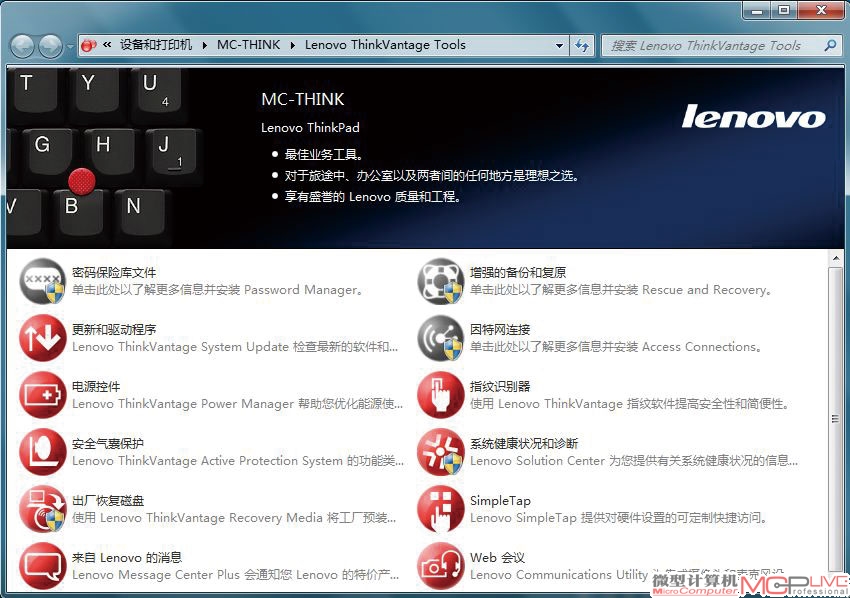This screenshot has height=598, width=850.
Task: Click the MC-THINK heading in banner
Action: 302,99
